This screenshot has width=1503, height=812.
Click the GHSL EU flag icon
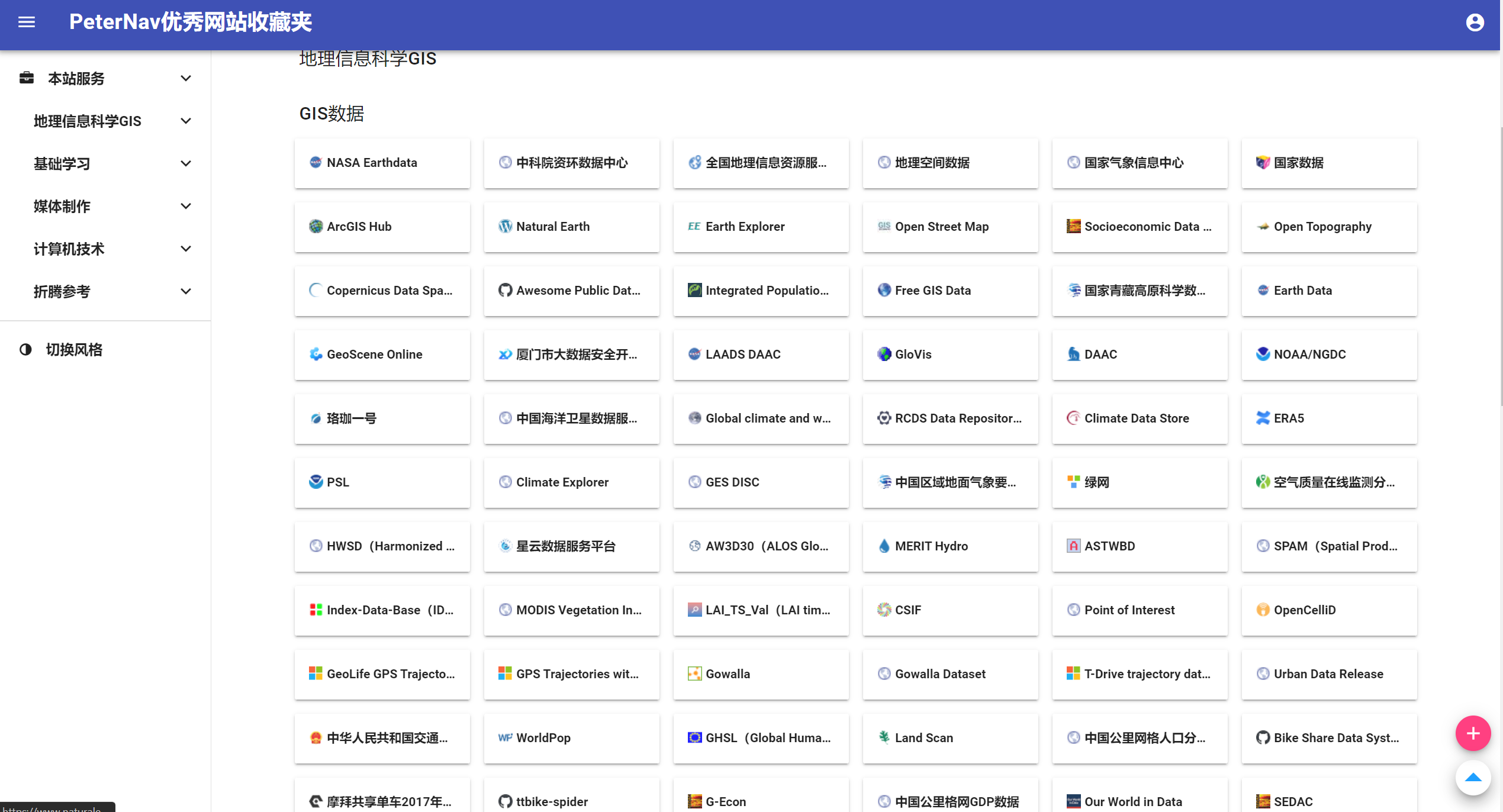tap(694, 737)
